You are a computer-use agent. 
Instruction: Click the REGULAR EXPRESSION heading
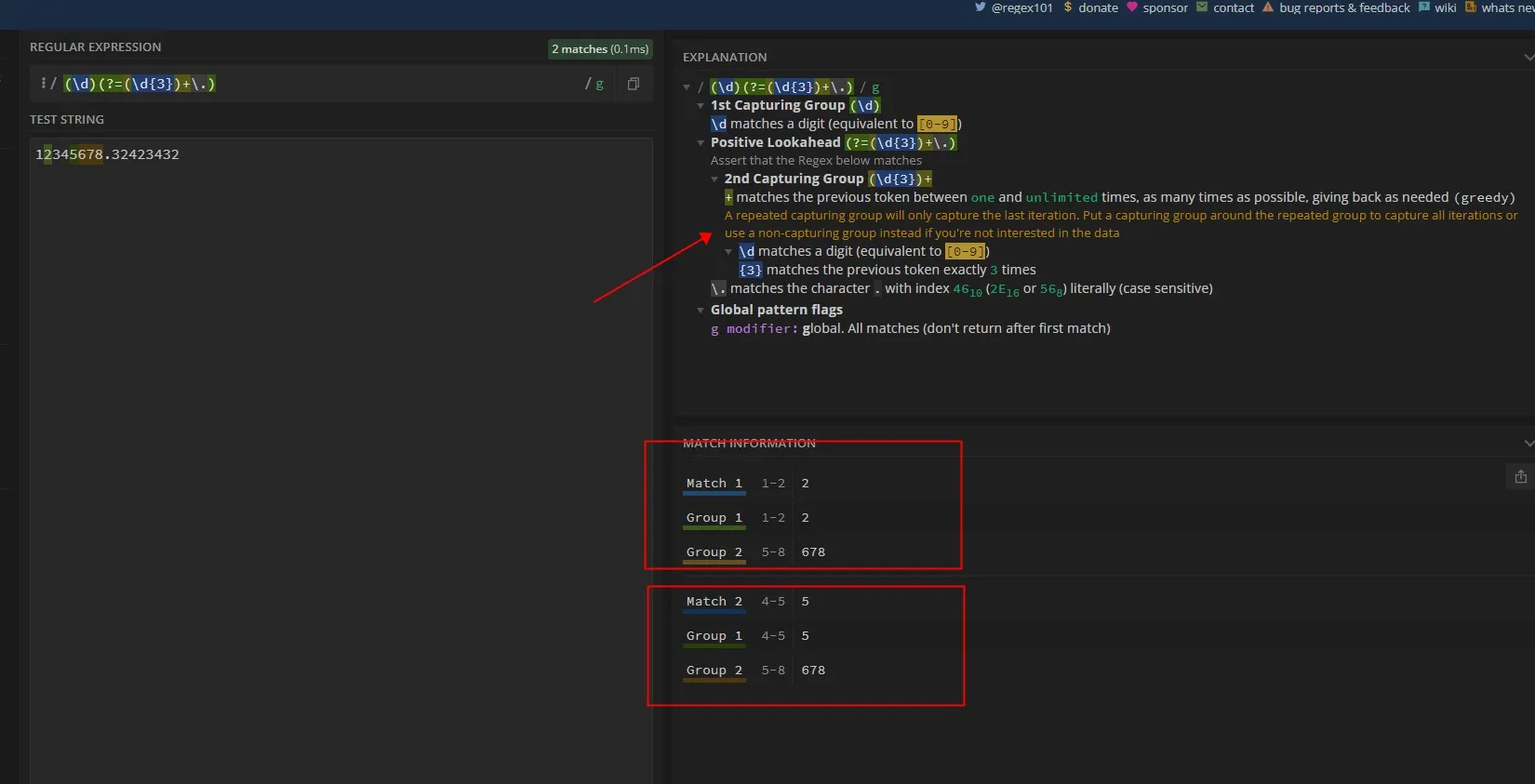tap(95, 47)
